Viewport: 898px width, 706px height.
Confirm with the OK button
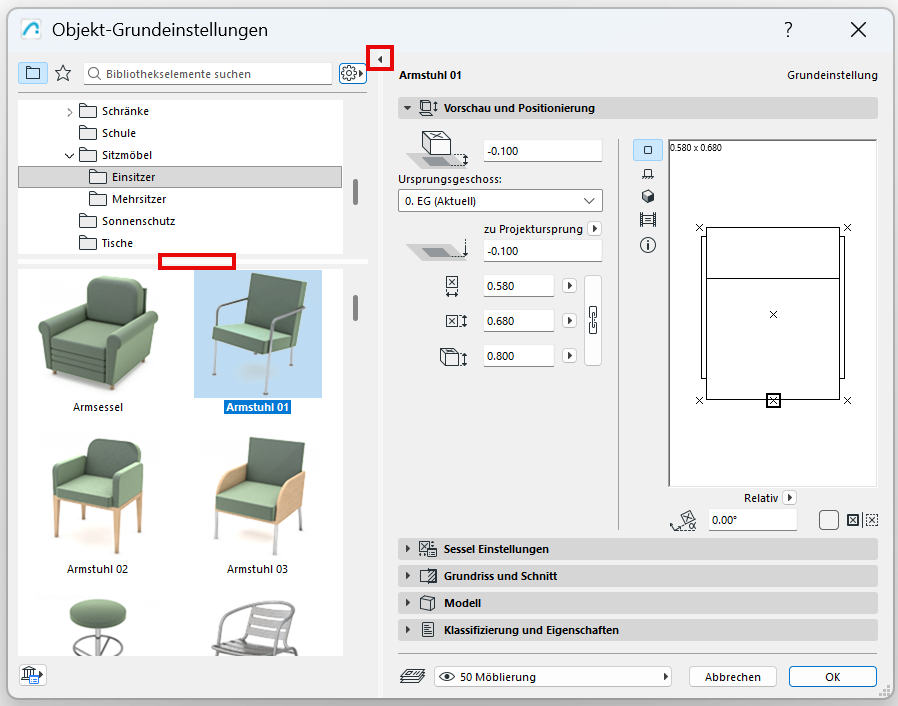click(832, 677)
